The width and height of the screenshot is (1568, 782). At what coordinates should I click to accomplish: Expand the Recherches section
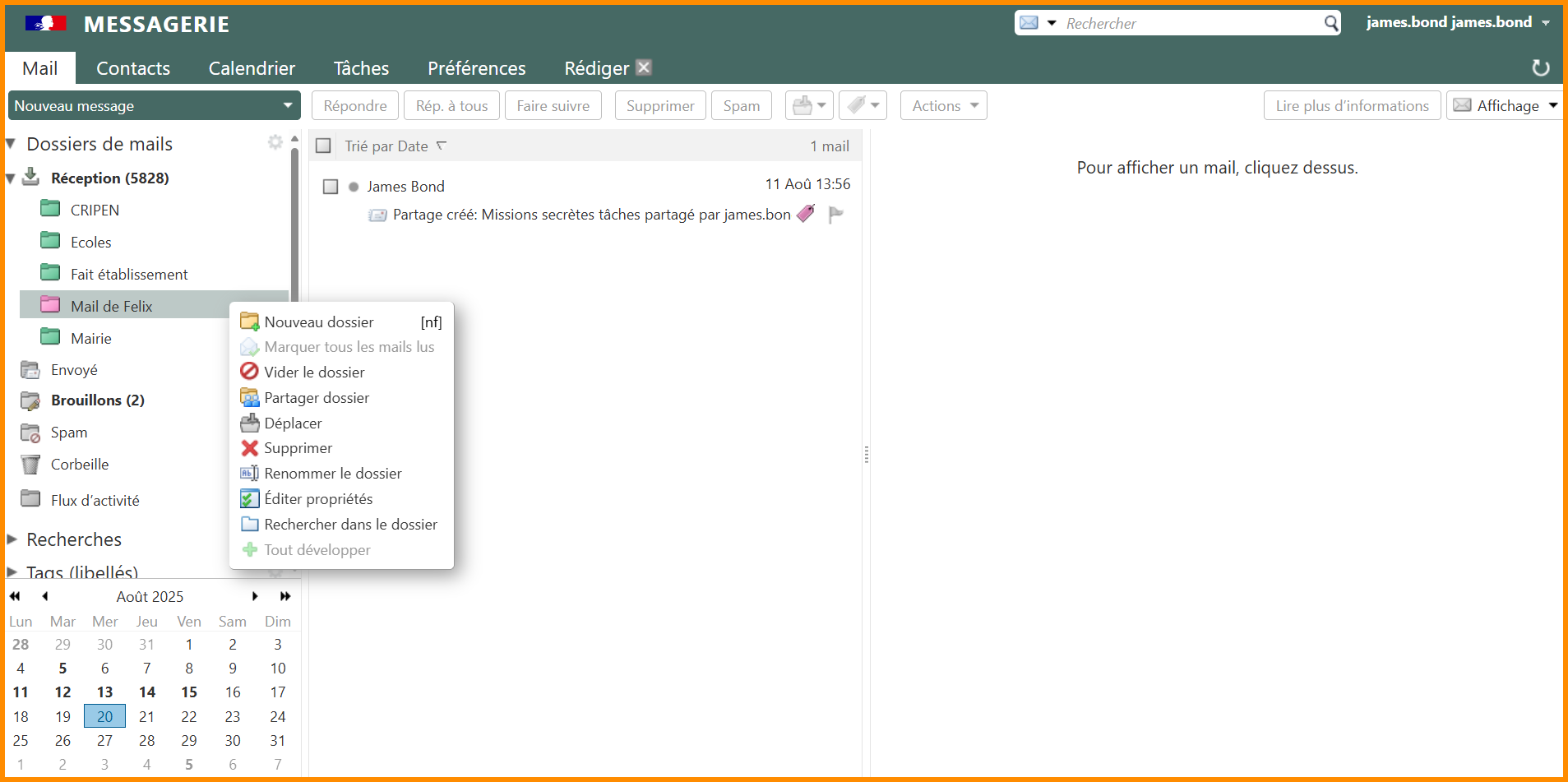[12, 539]
